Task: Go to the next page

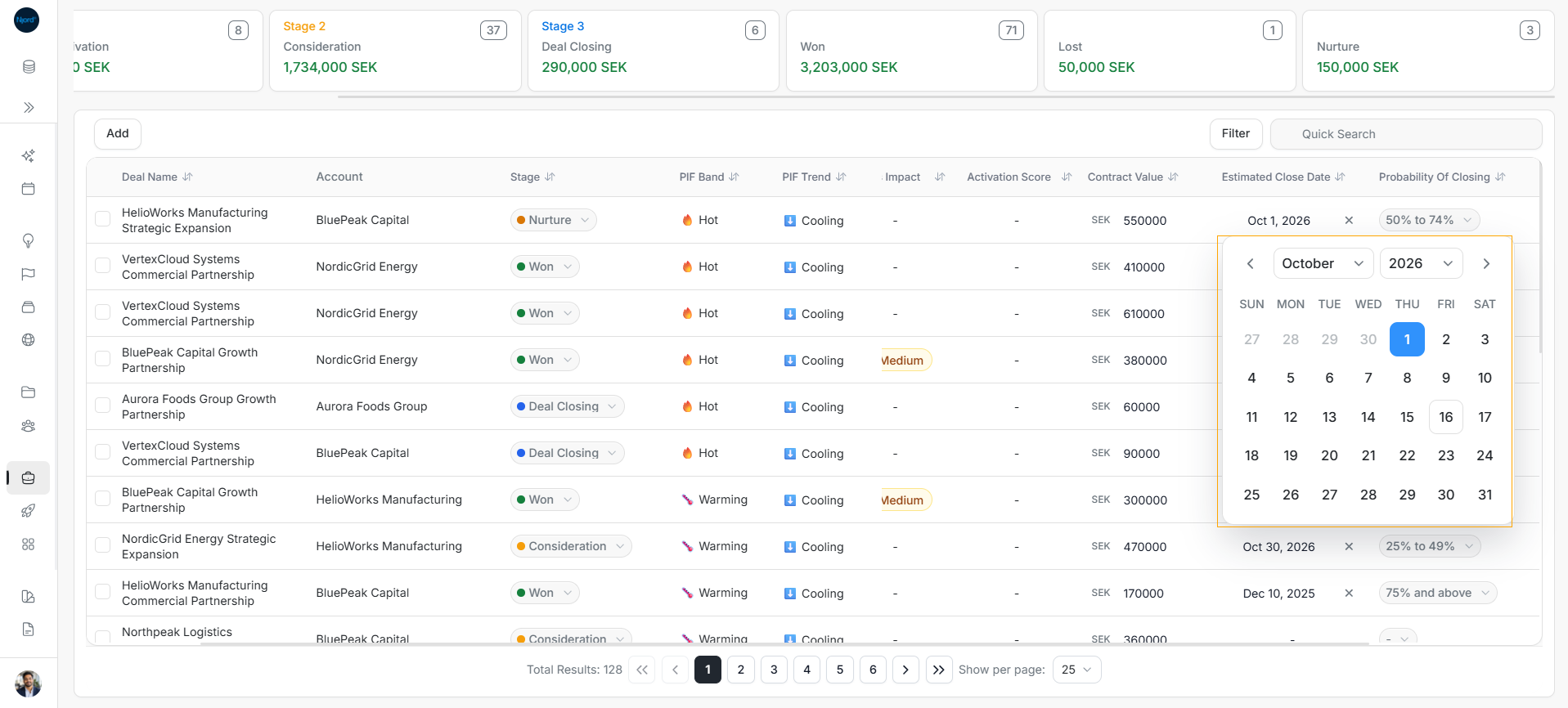Action: pos(905,670)
